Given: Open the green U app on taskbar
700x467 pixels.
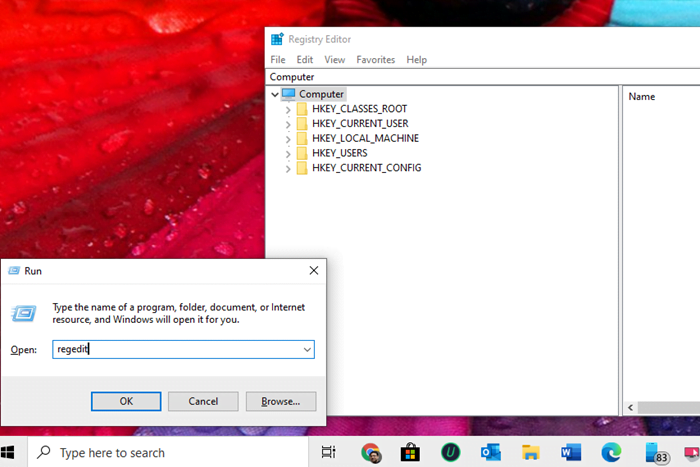Looking at the screenshot, I should pos(450,453).
